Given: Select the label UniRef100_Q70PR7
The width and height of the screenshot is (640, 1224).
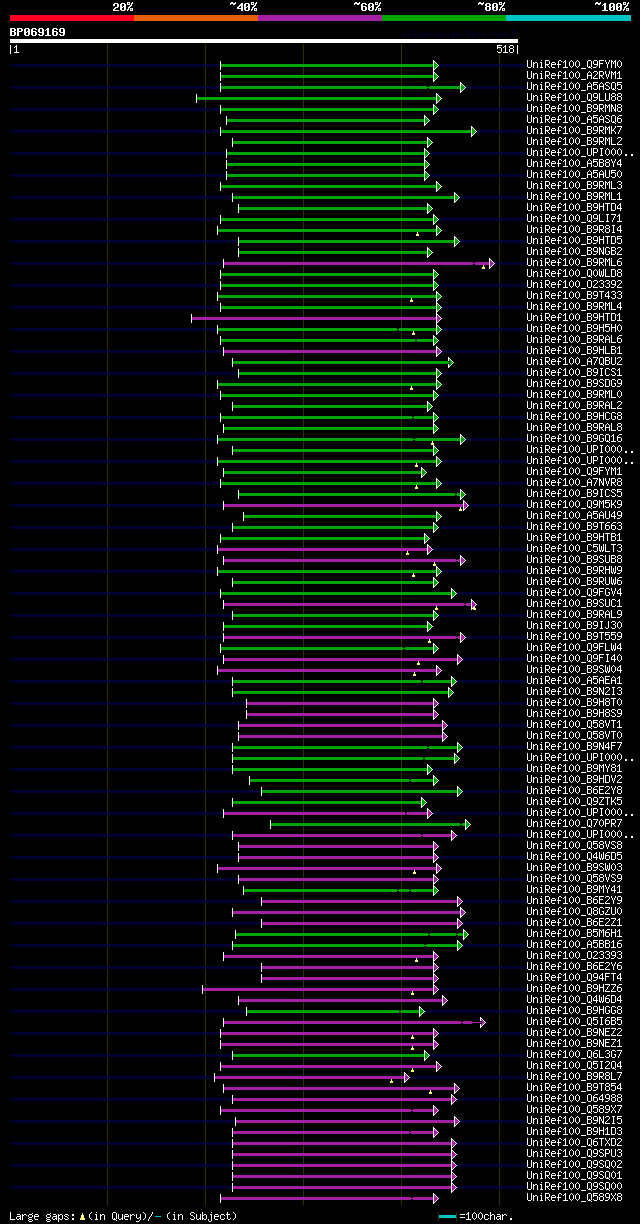Looking at the screenshot, I should (x=574, y=823).
